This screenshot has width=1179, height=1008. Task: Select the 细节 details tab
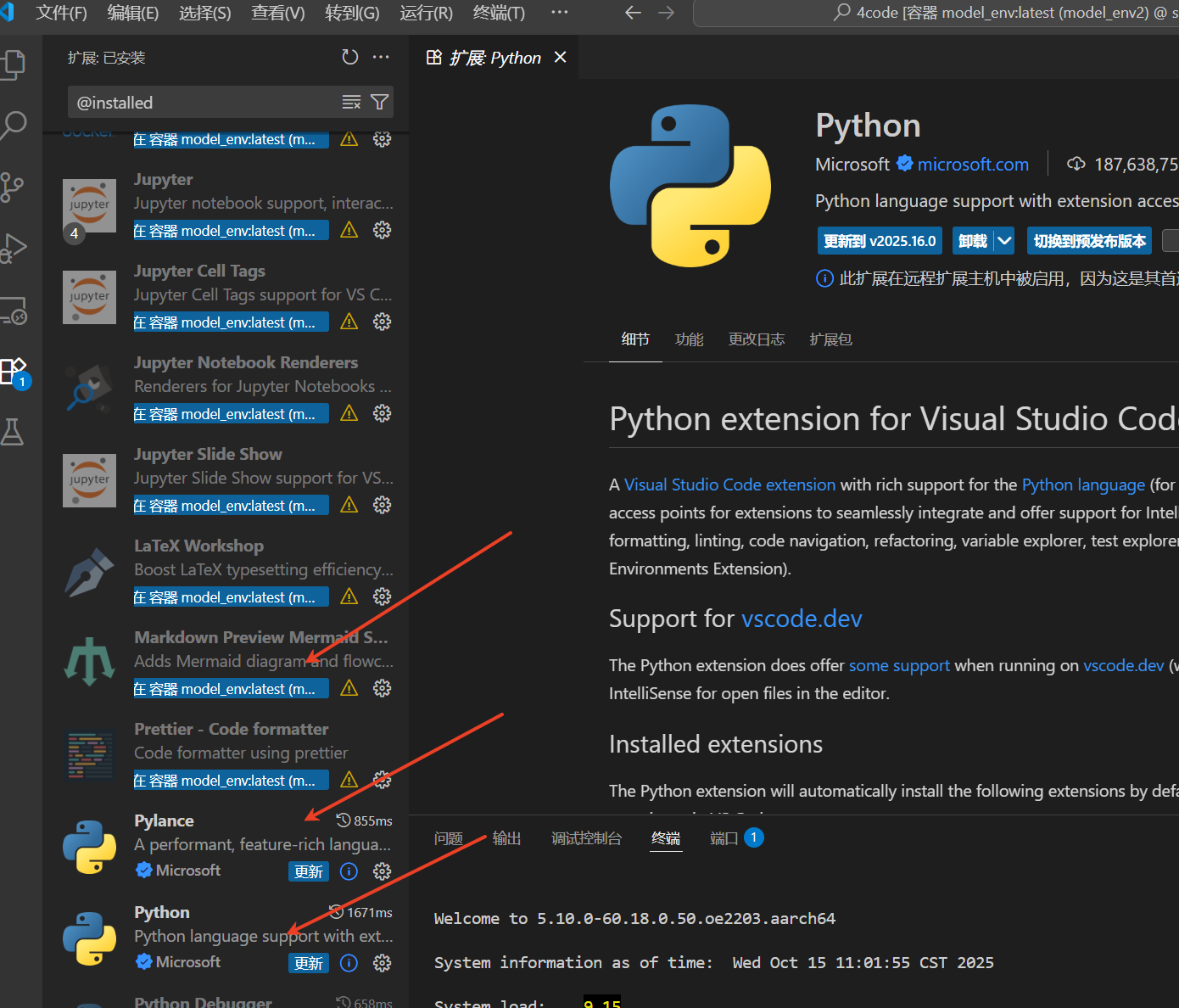click(635, 339)
